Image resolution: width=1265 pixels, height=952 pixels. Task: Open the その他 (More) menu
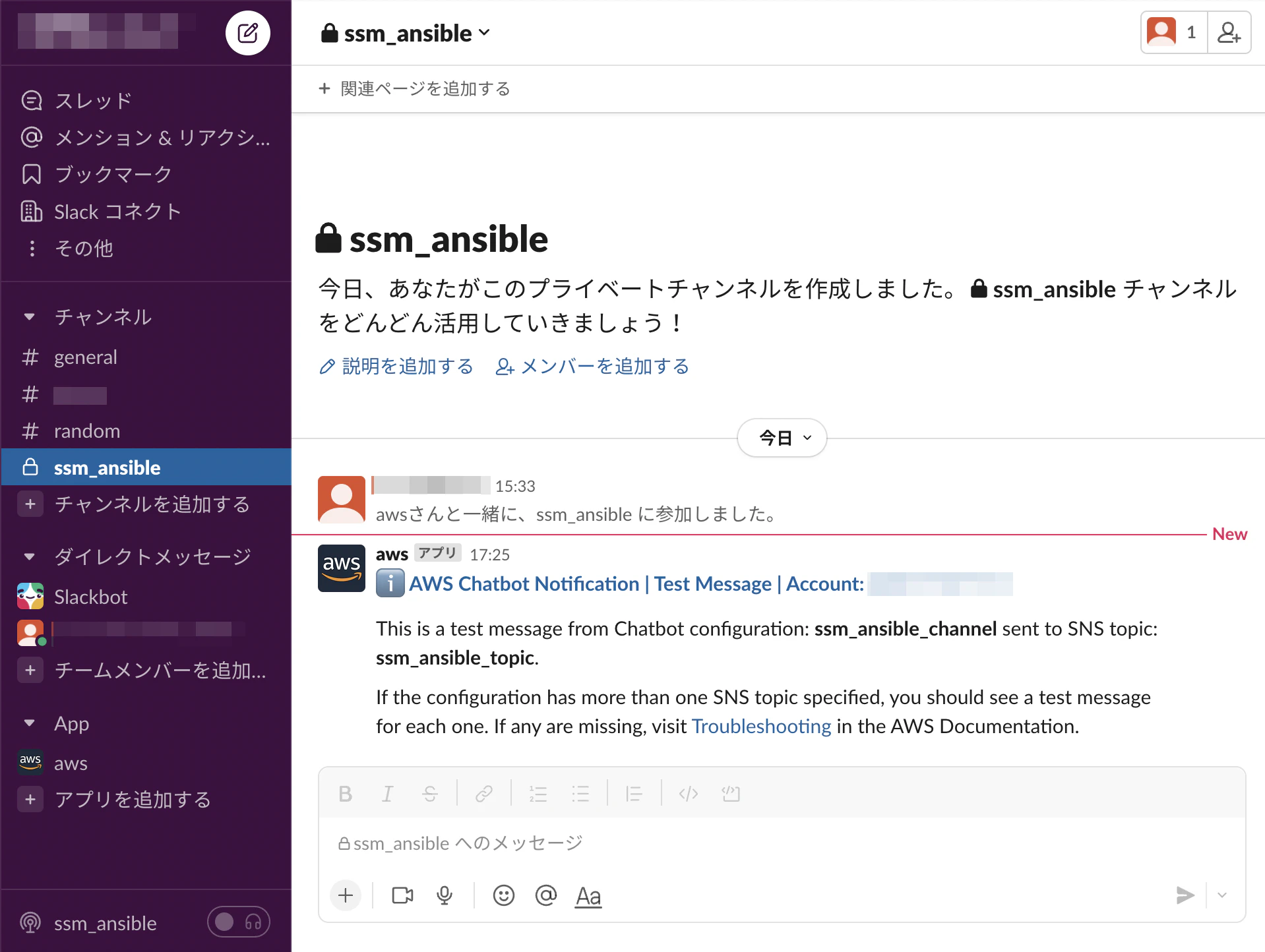pyautogui.click(x=146, y=248)
